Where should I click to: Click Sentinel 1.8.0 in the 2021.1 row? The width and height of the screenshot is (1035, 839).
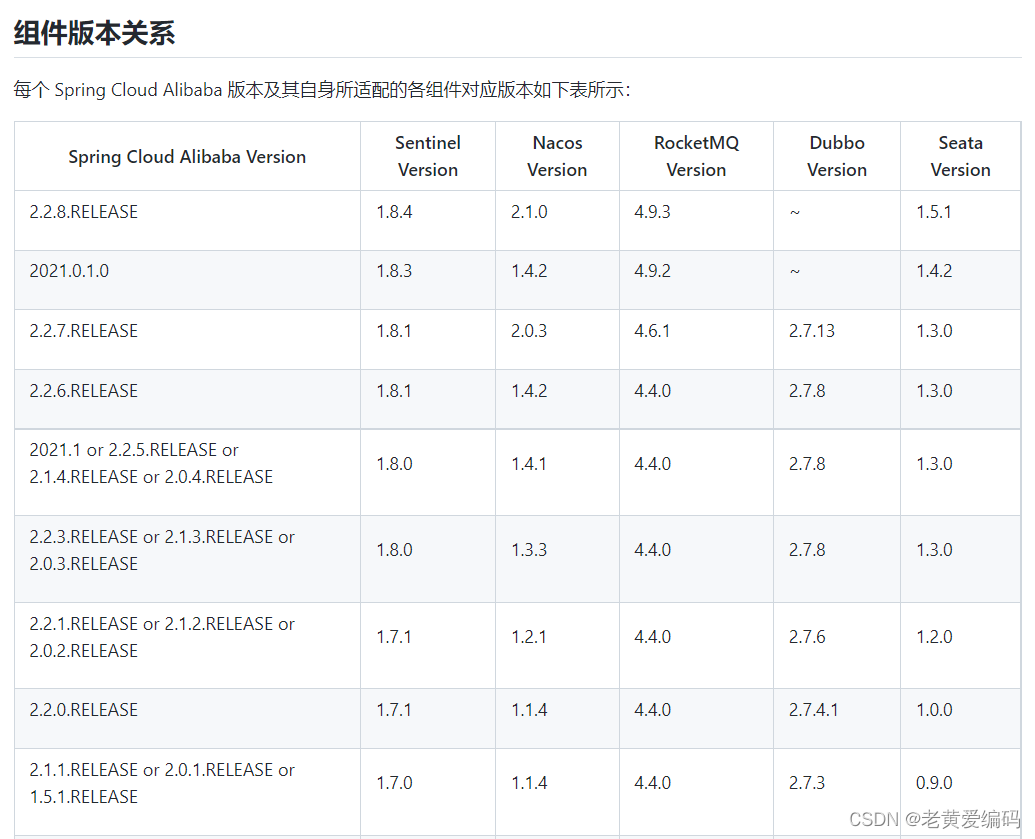[394, 464]
